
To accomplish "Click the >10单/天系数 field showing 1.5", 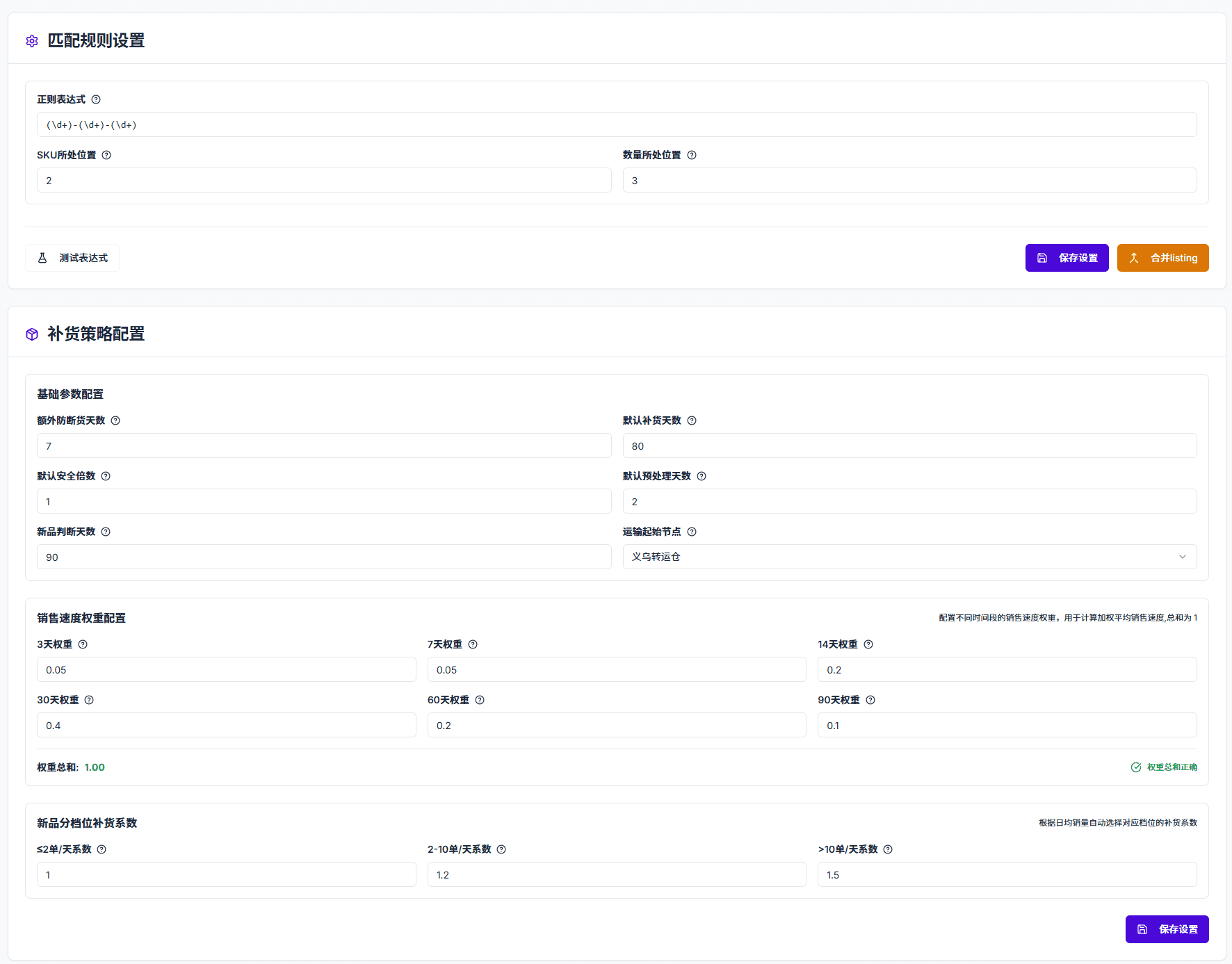I will pos(1007,875).
